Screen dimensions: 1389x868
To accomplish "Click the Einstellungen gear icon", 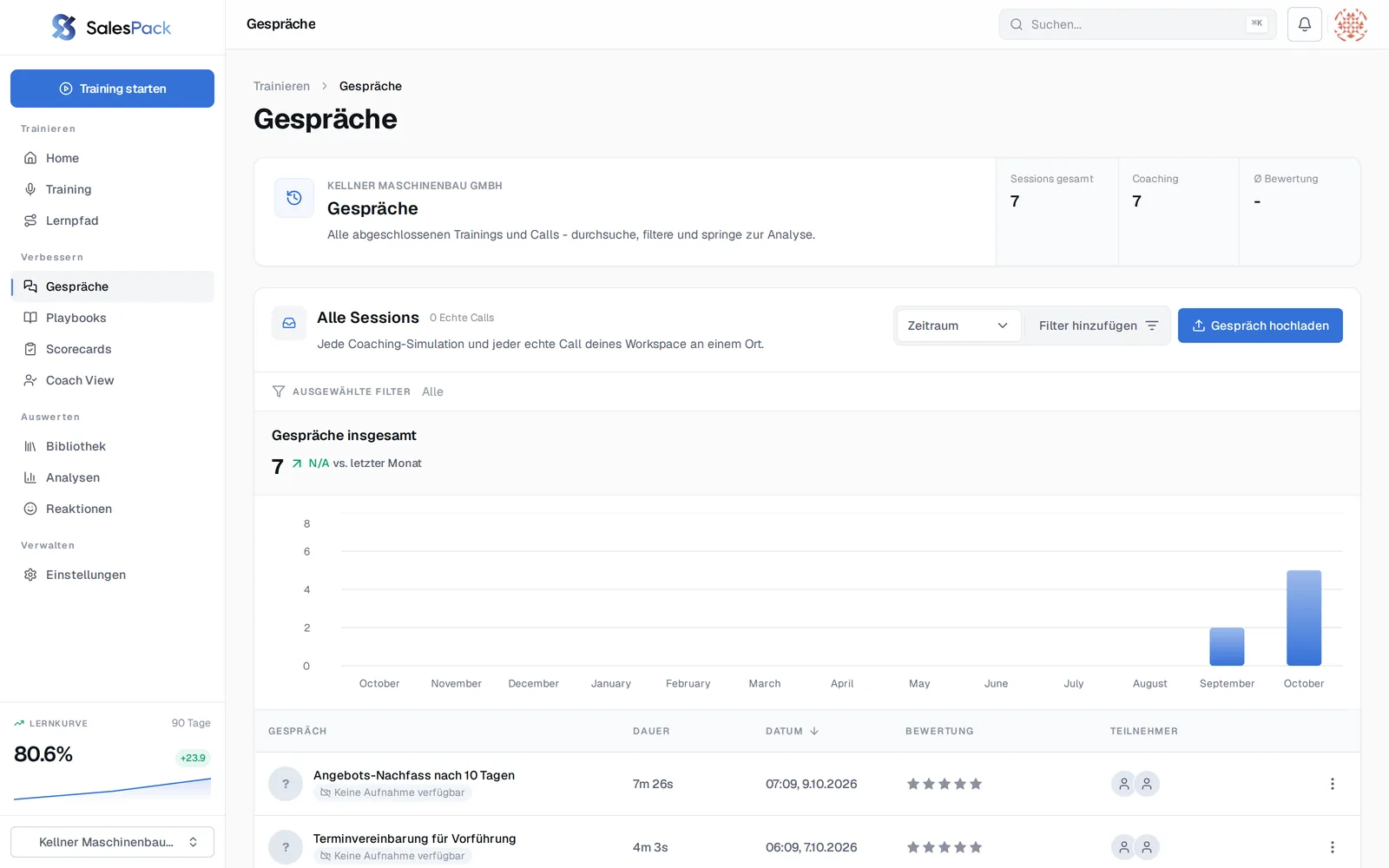I will point(30,575).
